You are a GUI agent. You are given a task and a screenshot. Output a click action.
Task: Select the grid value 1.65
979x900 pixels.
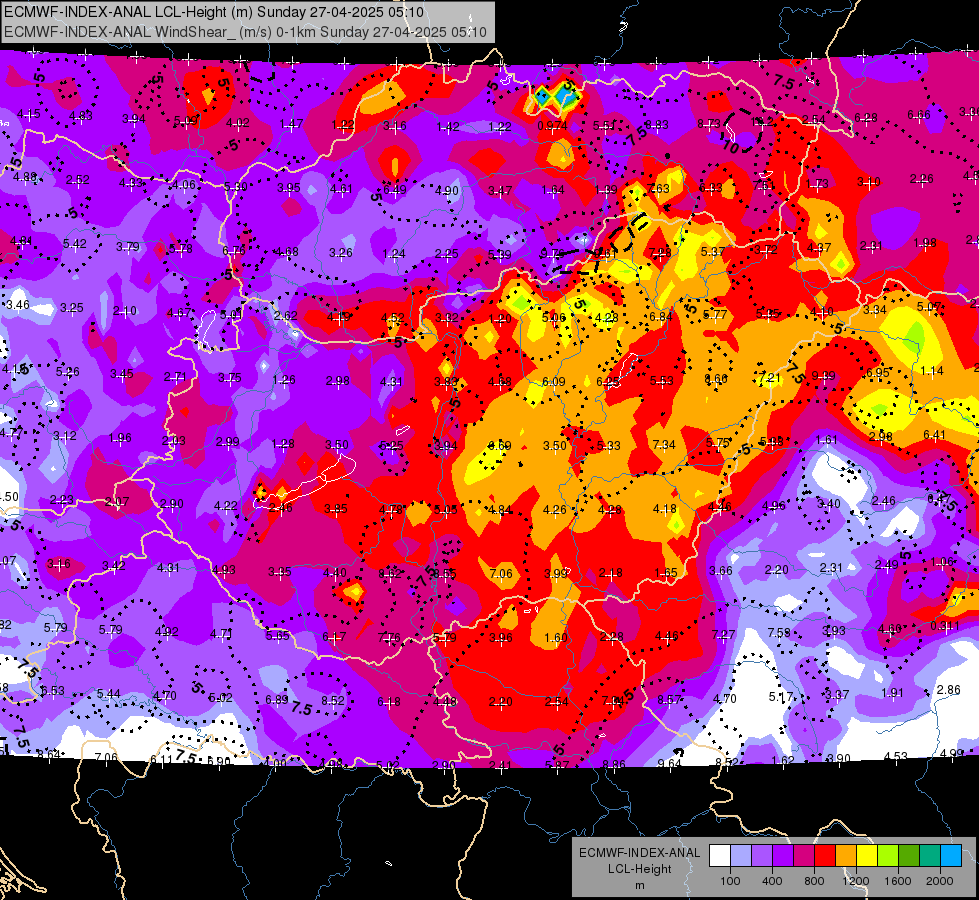666,573
